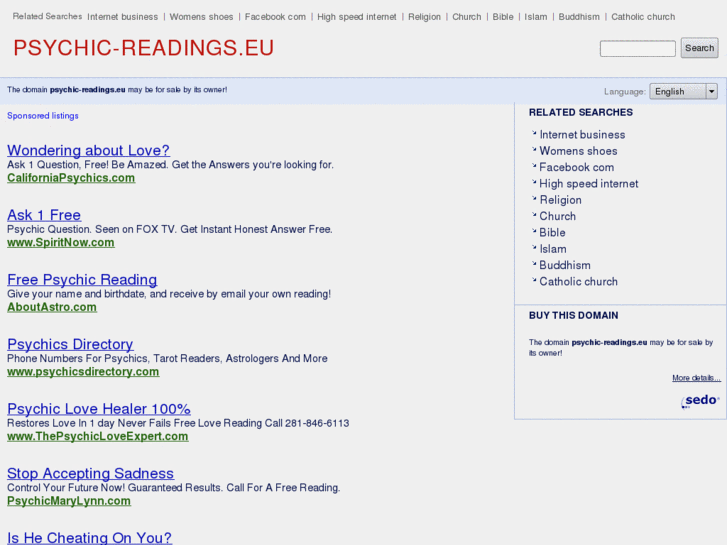Open Is He Cheating On You? ad
The width and height of the screenshot is (727, 545).
pyautogui.click(x=89, y=538)
